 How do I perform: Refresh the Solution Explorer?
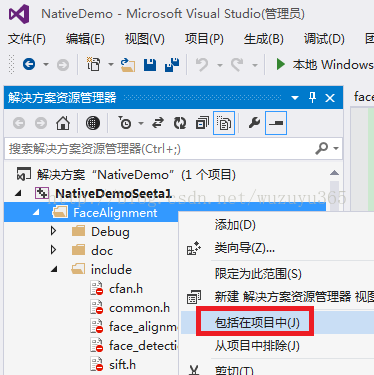(180, 123)
